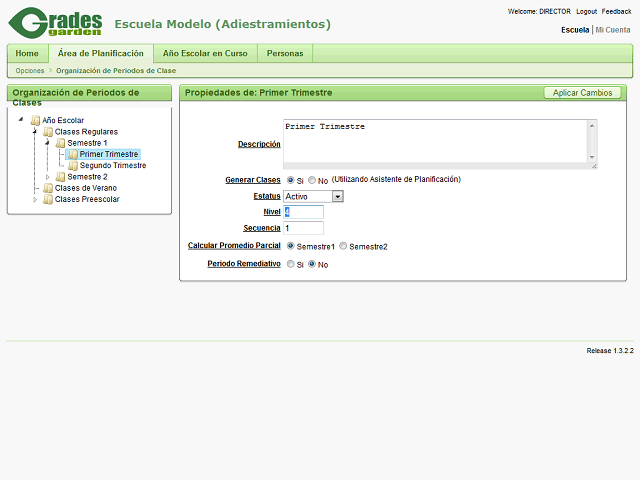640x480 pixels.
Task: Open the Año Escolar en Curso tab
Action: click(205, 53)
